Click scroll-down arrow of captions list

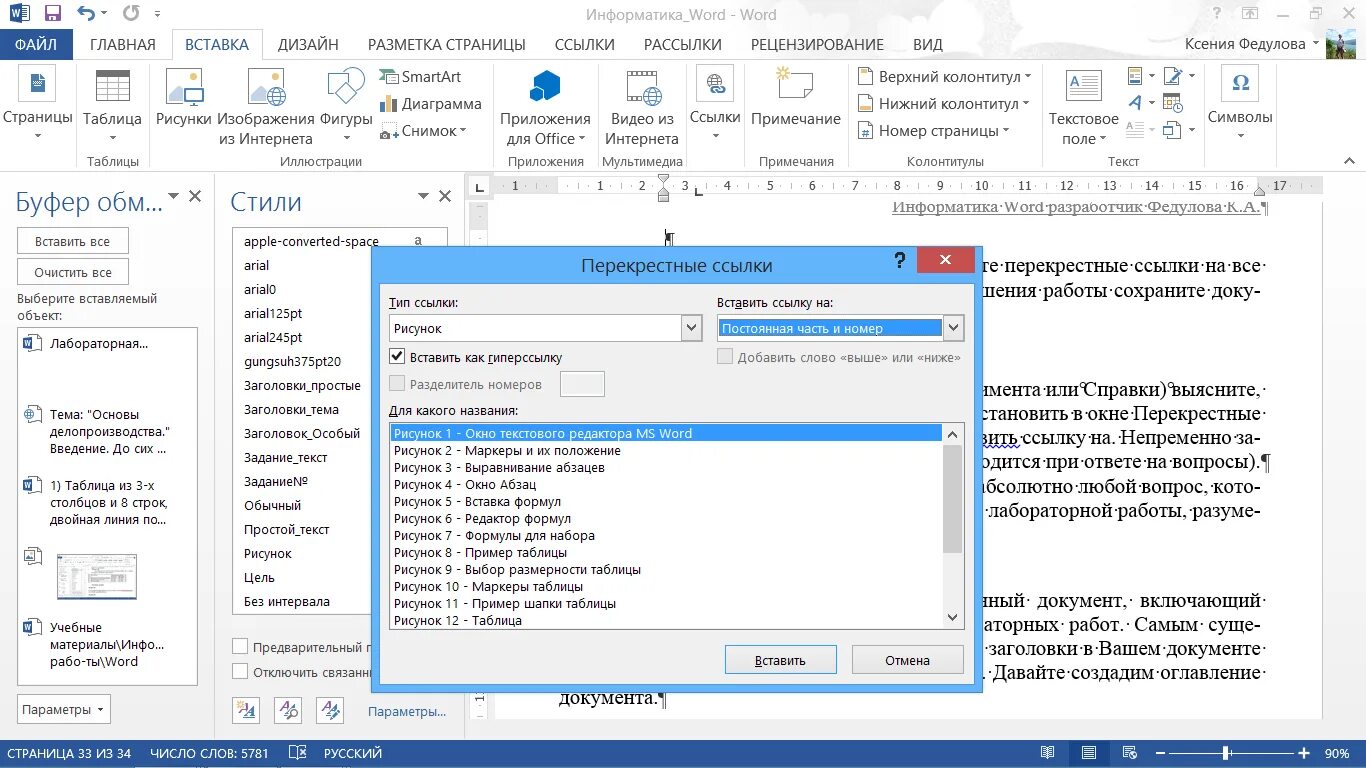click(952, 618)
